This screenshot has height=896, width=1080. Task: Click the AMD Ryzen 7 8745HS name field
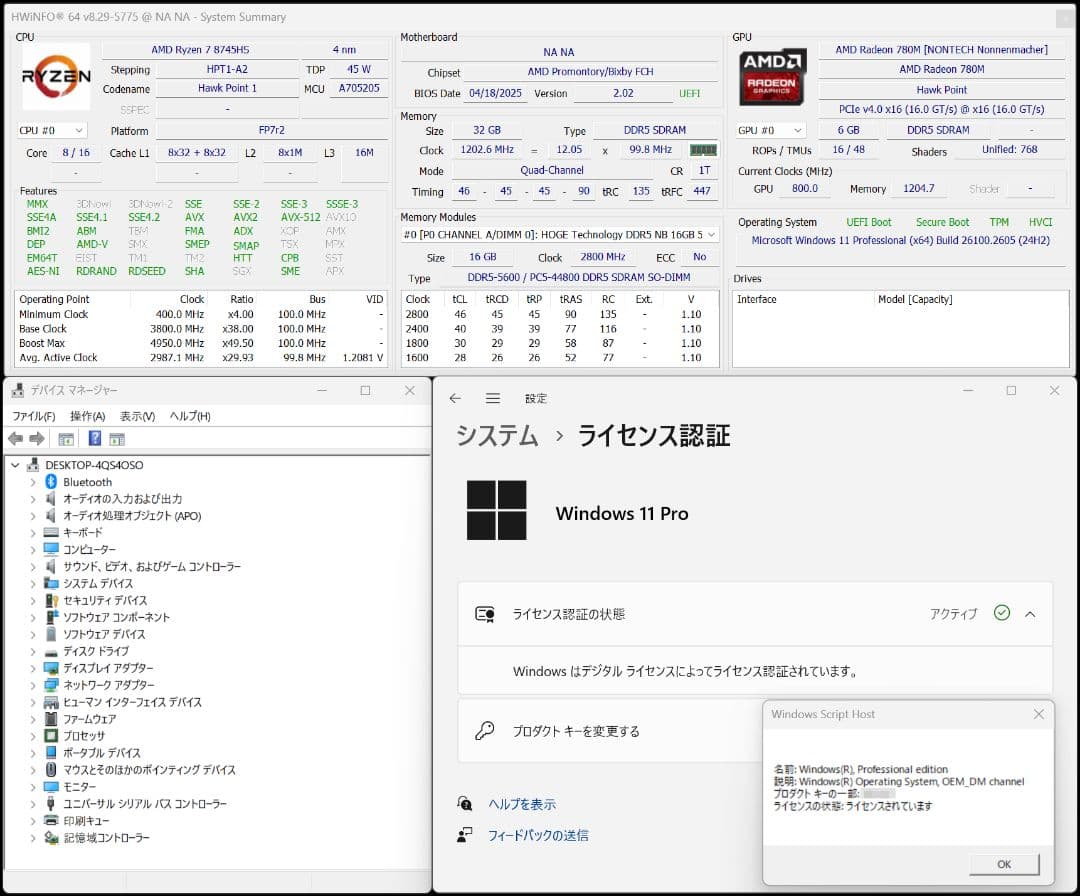tap(200, 50)
